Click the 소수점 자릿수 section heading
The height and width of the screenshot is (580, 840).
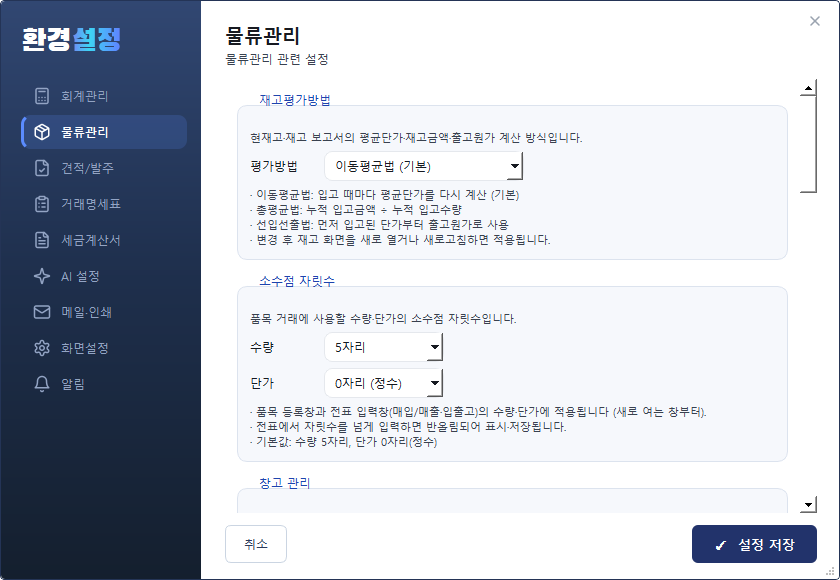click(x=297, y=281)
